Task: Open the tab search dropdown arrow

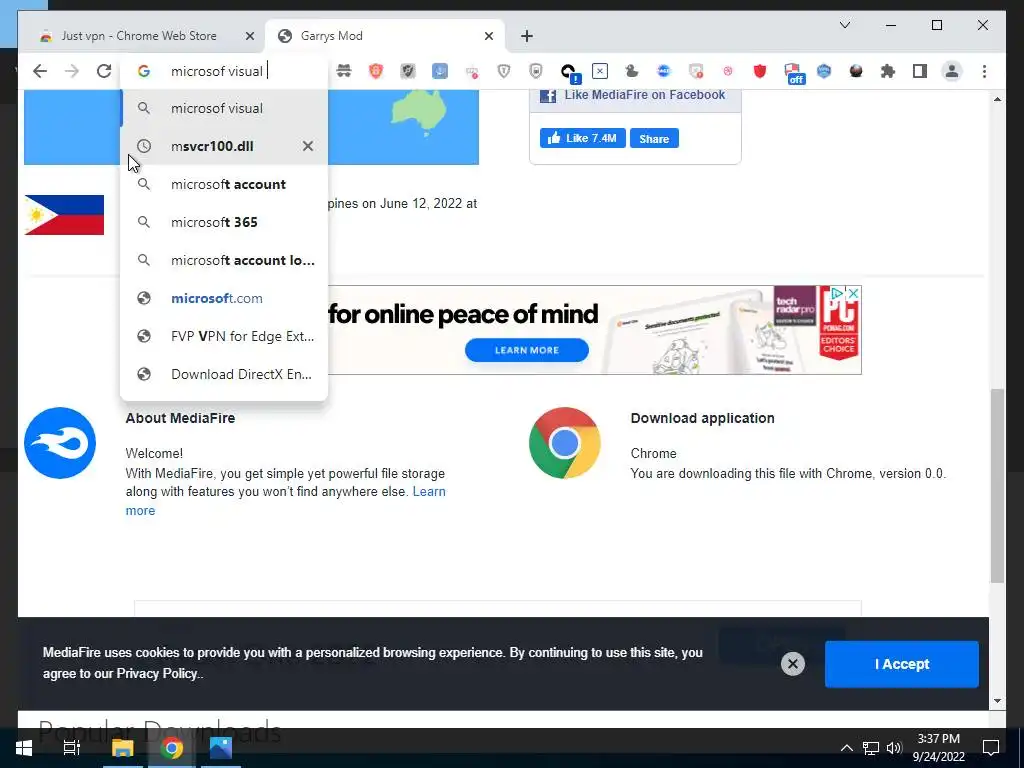Action: [x=844, y=25]
